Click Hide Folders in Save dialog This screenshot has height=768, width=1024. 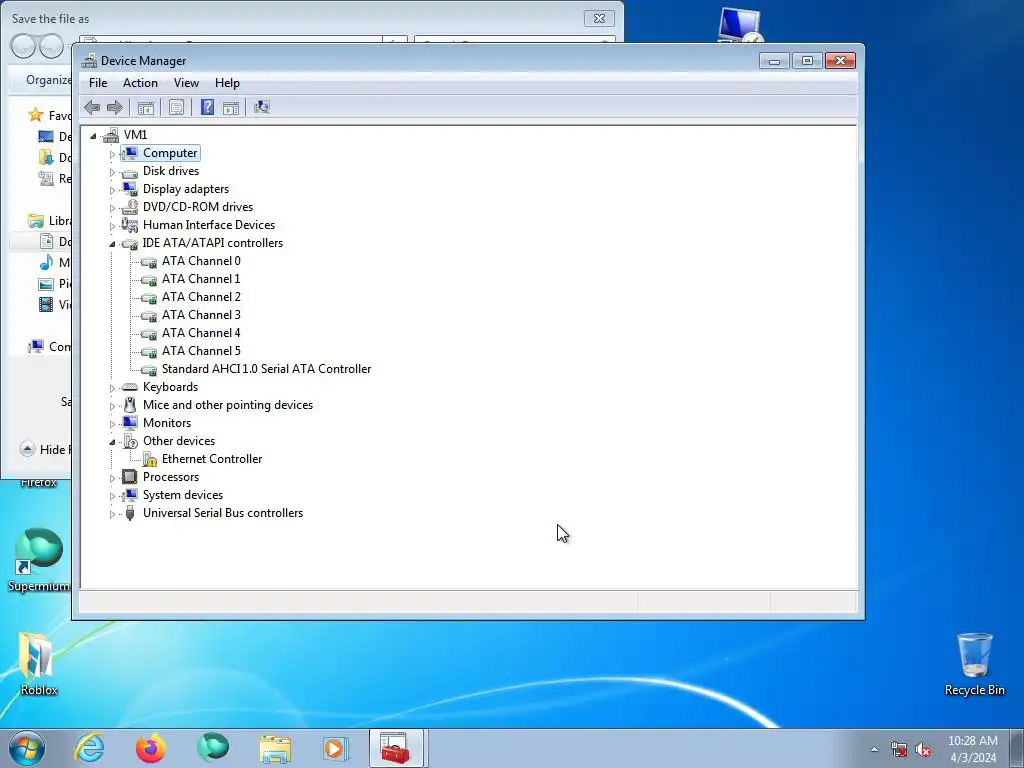tap(46, 449)
